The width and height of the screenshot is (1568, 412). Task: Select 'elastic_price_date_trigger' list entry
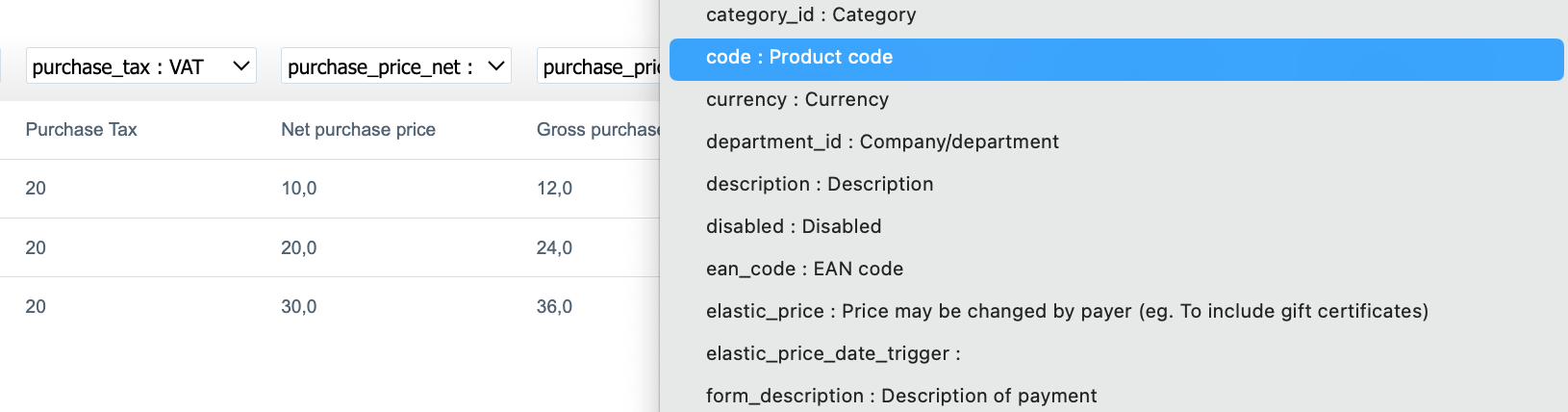pos(833,353)
